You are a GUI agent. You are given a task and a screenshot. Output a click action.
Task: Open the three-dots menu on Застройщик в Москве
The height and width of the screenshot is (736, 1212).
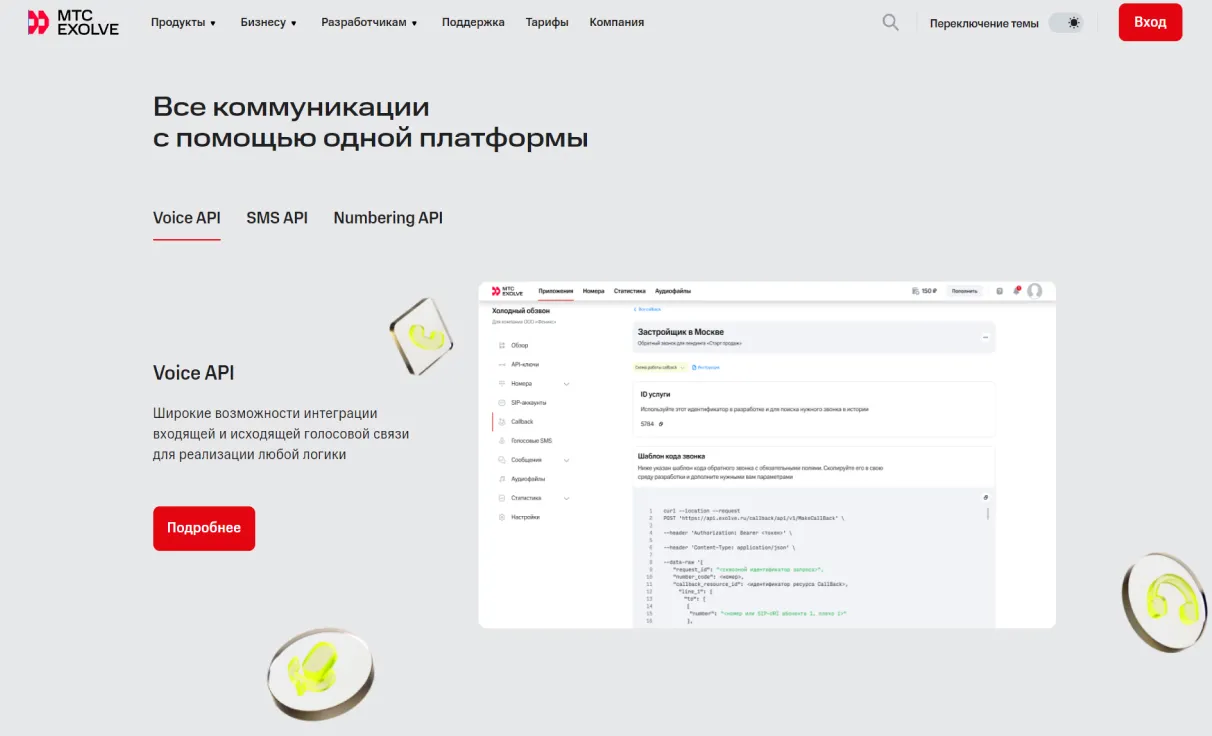click(985, 337)
